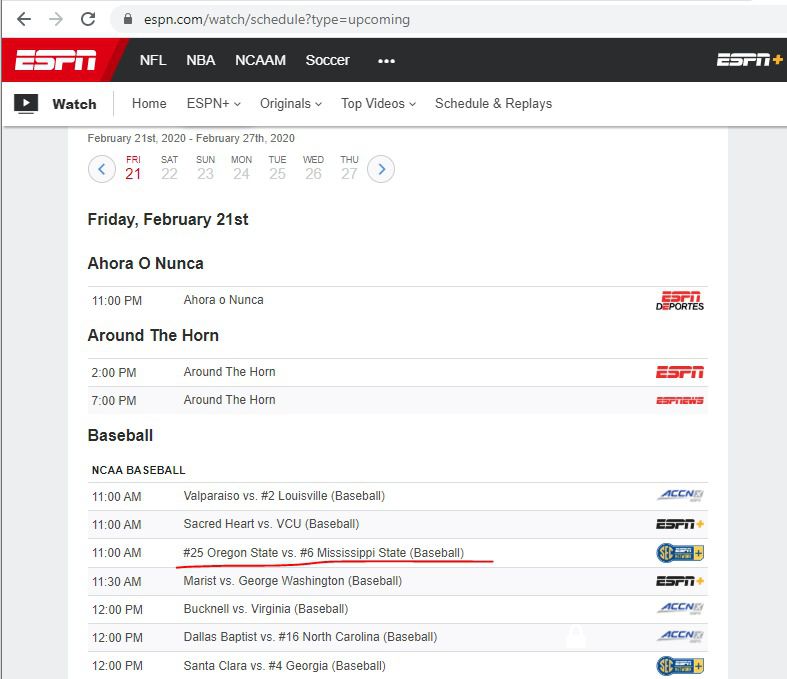Click the ESPN Deportes channel logo
This screenshot has height=679, width=787.
click(679, 300)
